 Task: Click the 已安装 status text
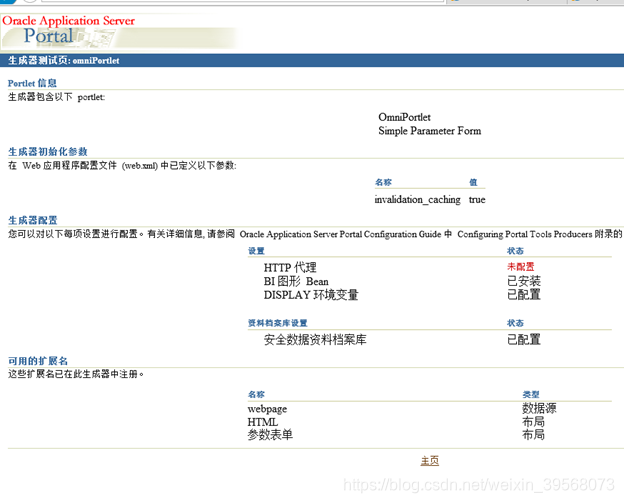pos(524,281)
